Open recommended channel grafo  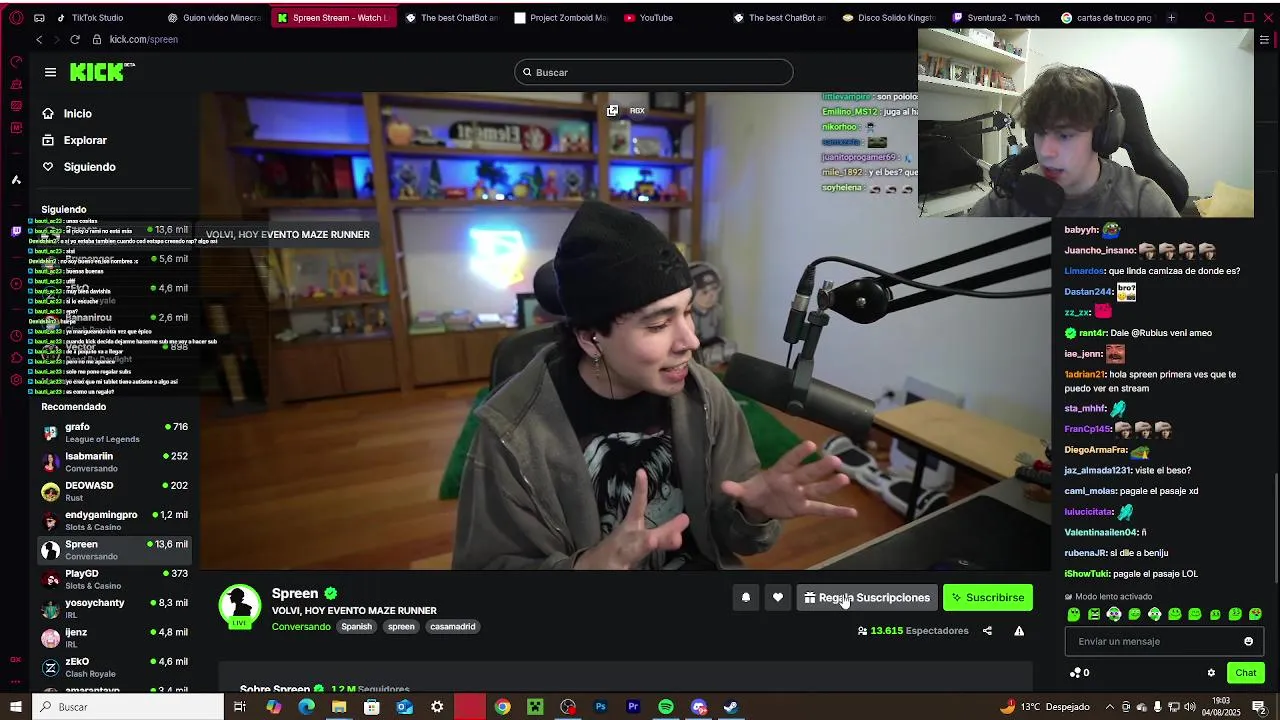115,433
